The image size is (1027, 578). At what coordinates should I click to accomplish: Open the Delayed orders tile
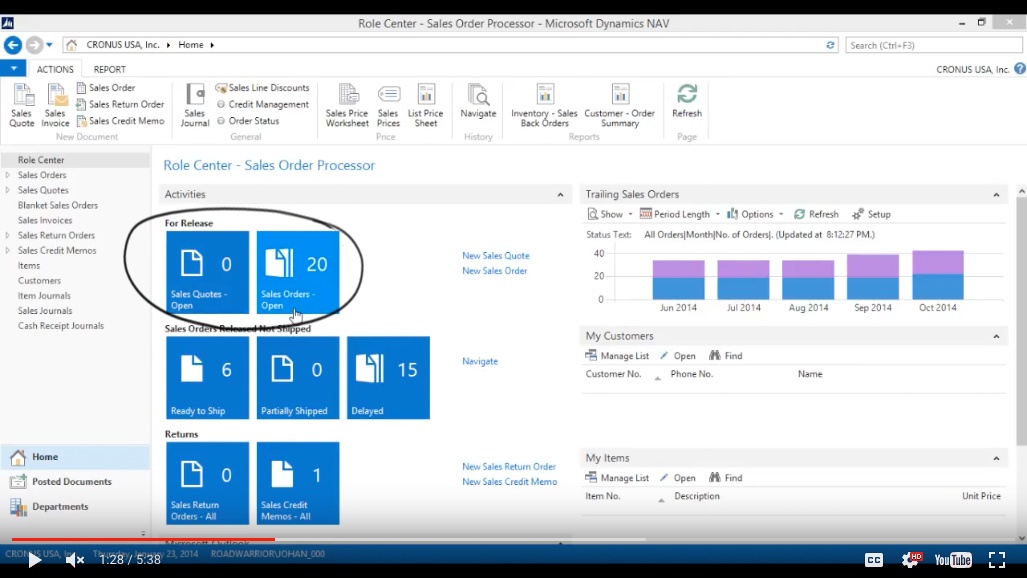point(388,377)
